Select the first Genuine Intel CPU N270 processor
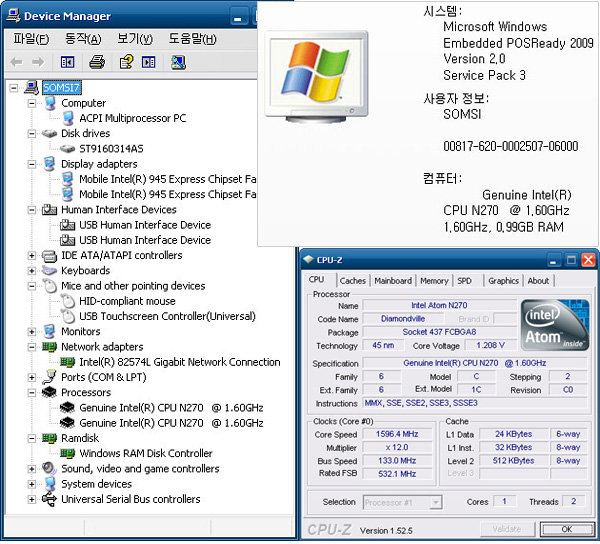The image size is (600, 544). pyautogui.click(x=171, y=408)
